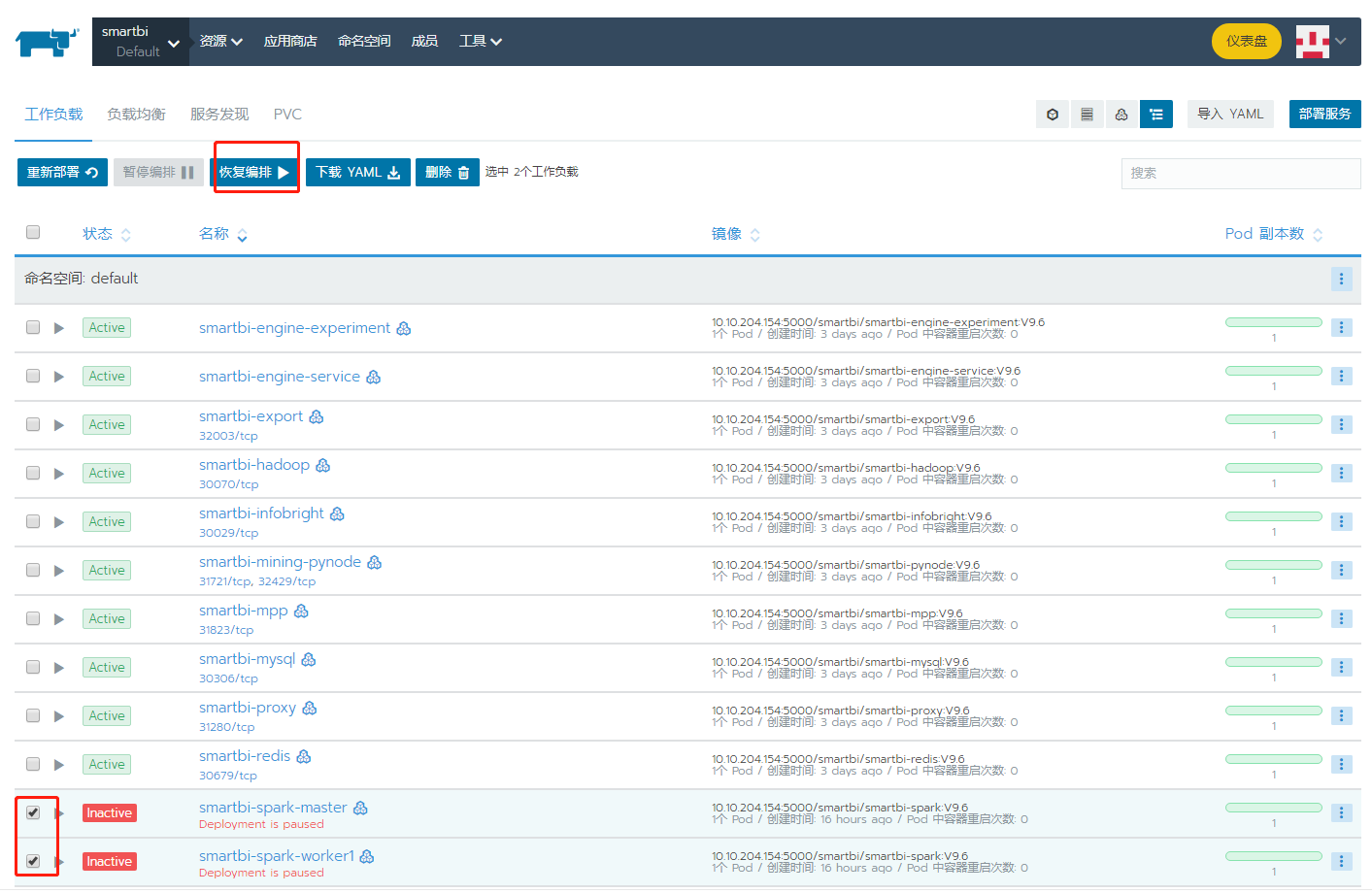Open actions menu for smartbi-redis row
1372x893 pixels.
click(x=1341, y=764)
